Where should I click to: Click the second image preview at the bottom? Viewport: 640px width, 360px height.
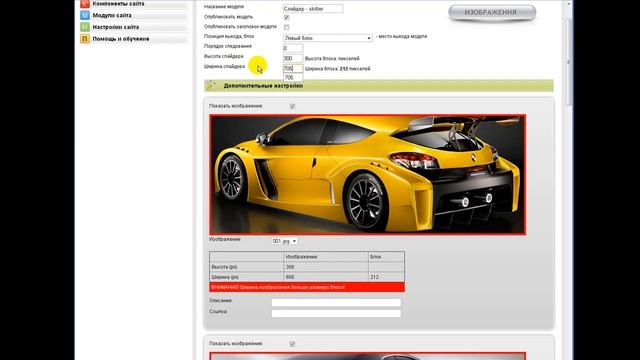[x=367, y=356]
